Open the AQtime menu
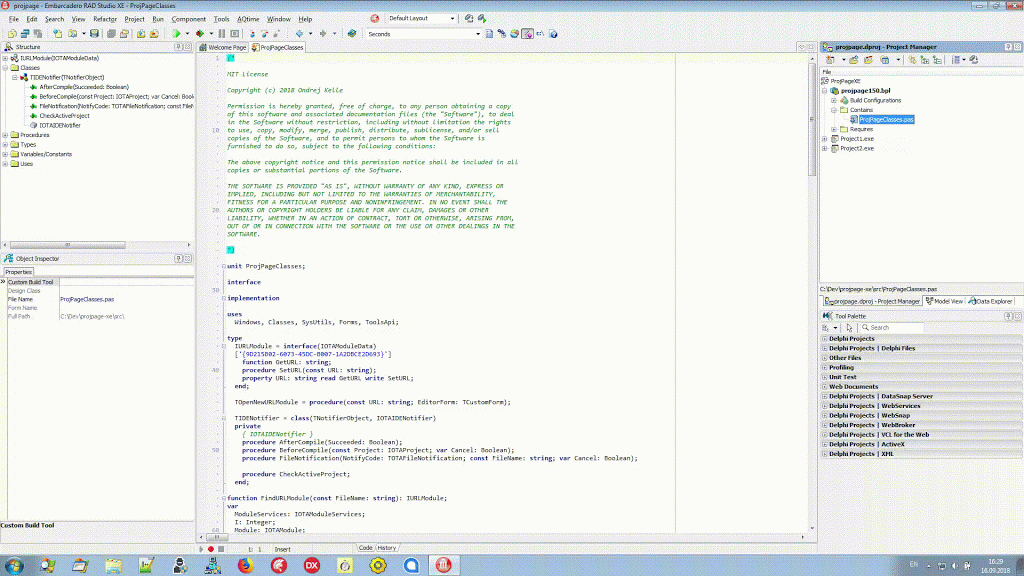Image resolution: width=1024 pixels, height=576 pixels. (x=248, y=19)
